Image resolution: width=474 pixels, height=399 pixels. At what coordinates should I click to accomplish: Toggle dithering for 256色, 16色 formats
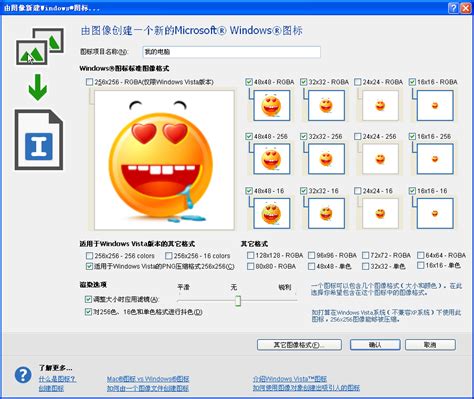88,312
